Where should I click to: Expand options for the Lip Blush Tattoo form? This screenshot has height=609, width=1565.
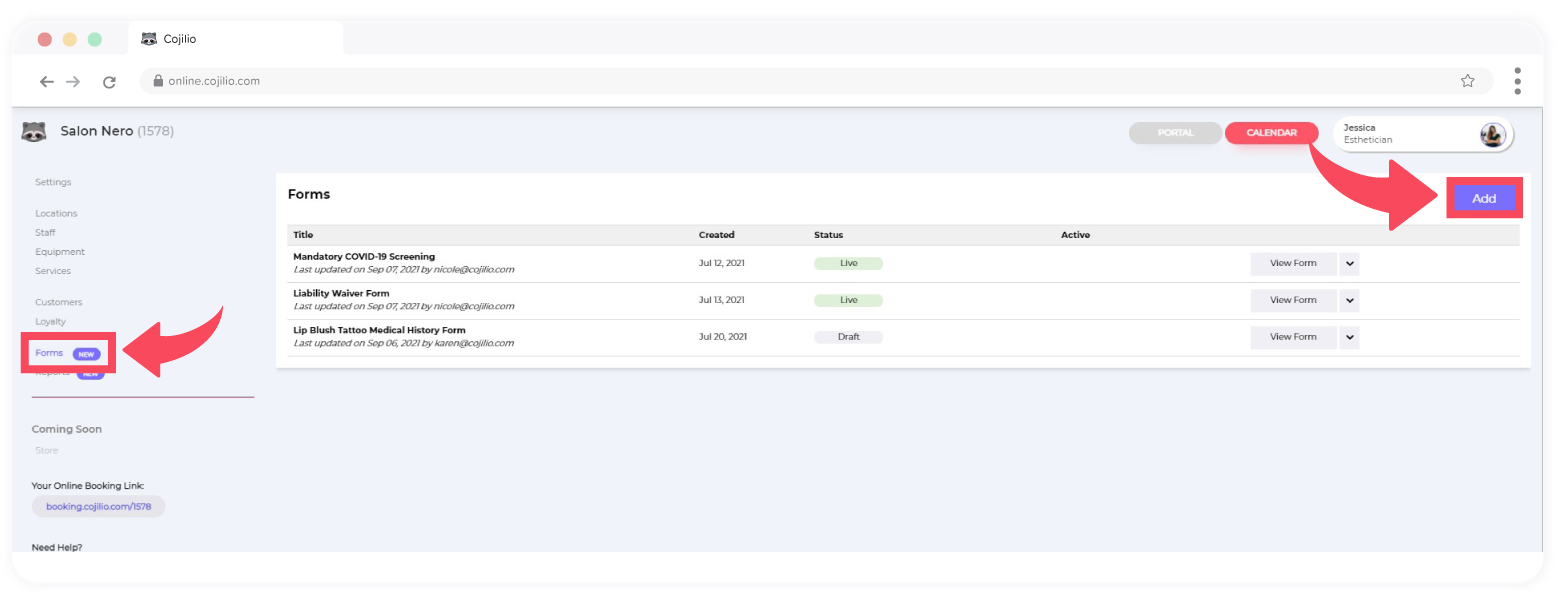tap(1349, 337)
